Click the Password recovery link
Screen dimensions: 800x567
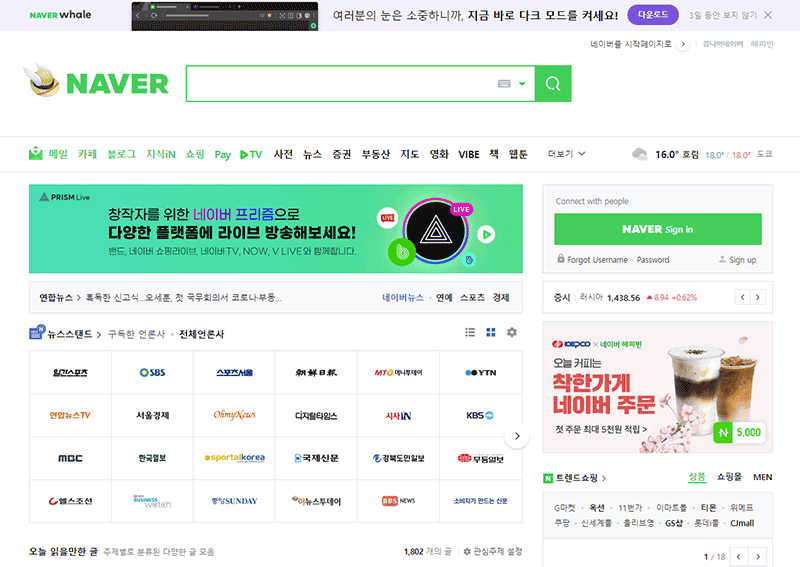653,260
